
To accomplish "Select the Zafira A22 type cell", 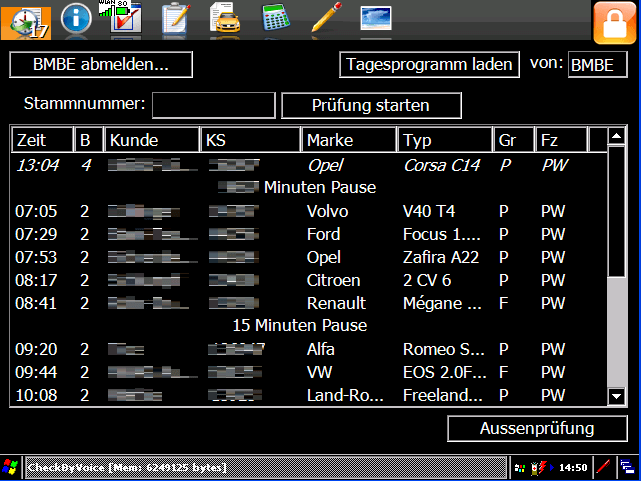I will click(441, 257).
